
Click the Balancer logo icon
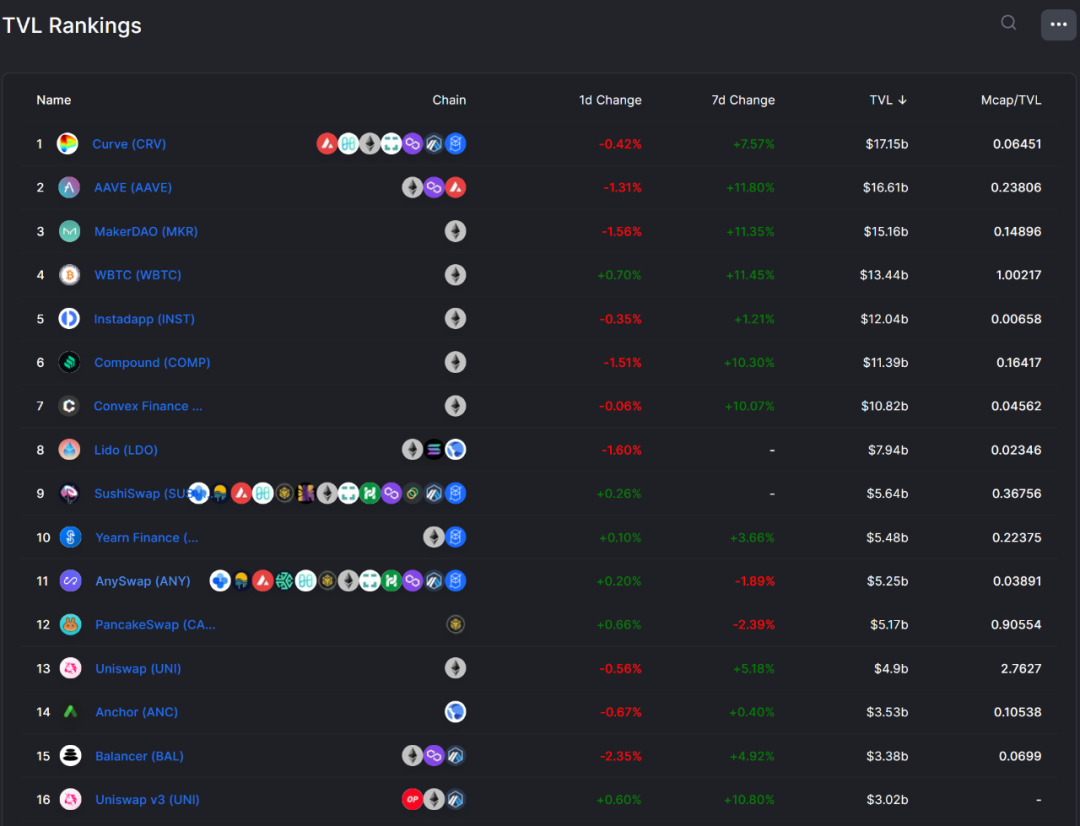pos(70,756)
